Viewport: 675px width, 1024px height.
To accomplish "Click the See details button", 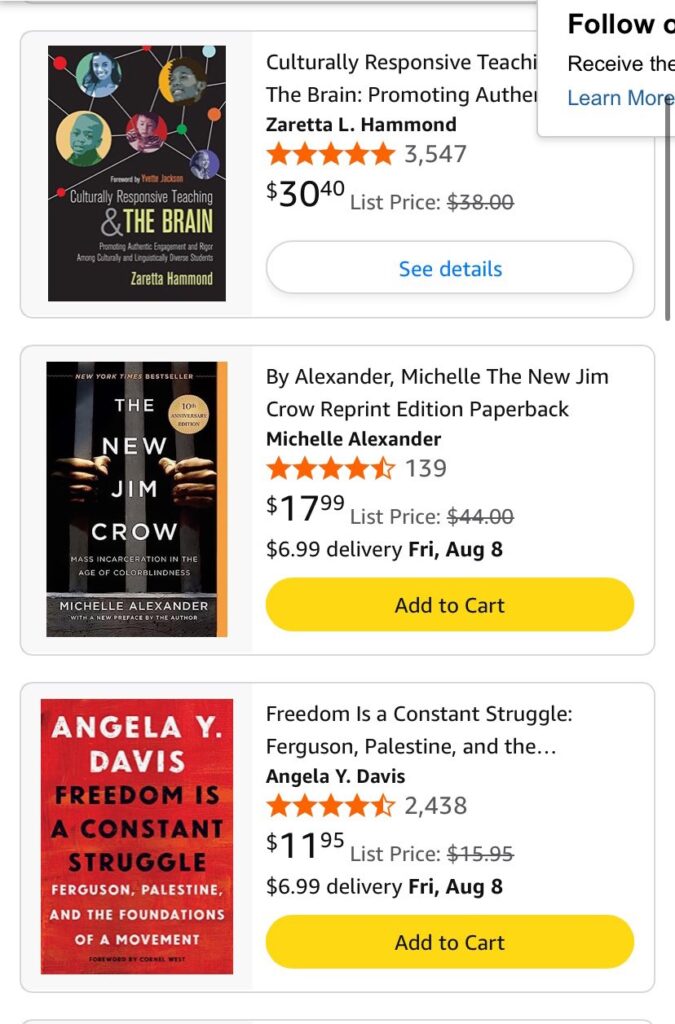I will (x=450, y=268).
